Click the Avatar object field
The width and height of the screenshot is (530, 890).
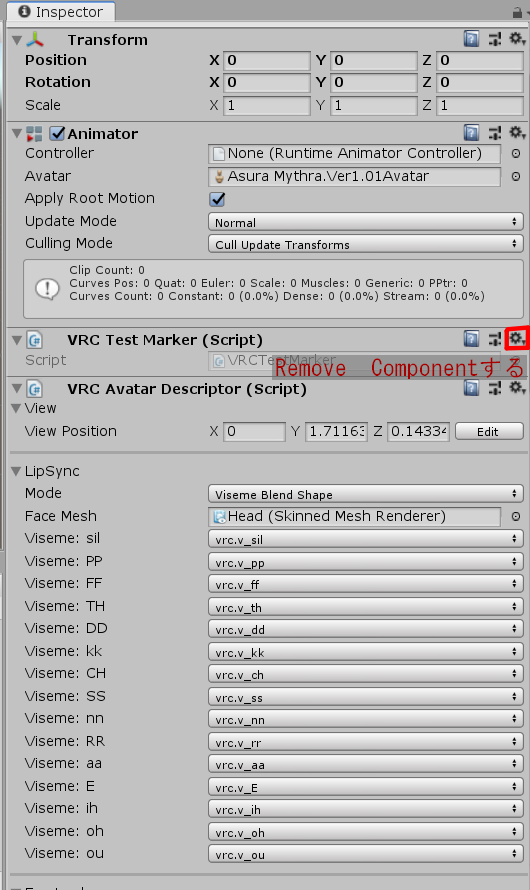[x=355, y=177]
